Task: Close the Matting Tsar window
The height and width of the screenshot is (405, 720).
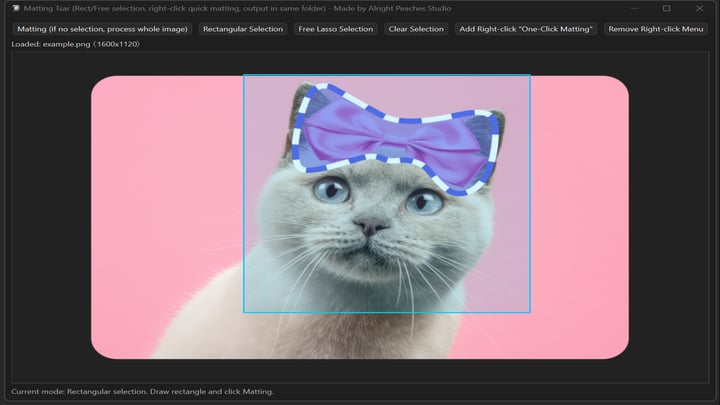Action: (699, 8)
